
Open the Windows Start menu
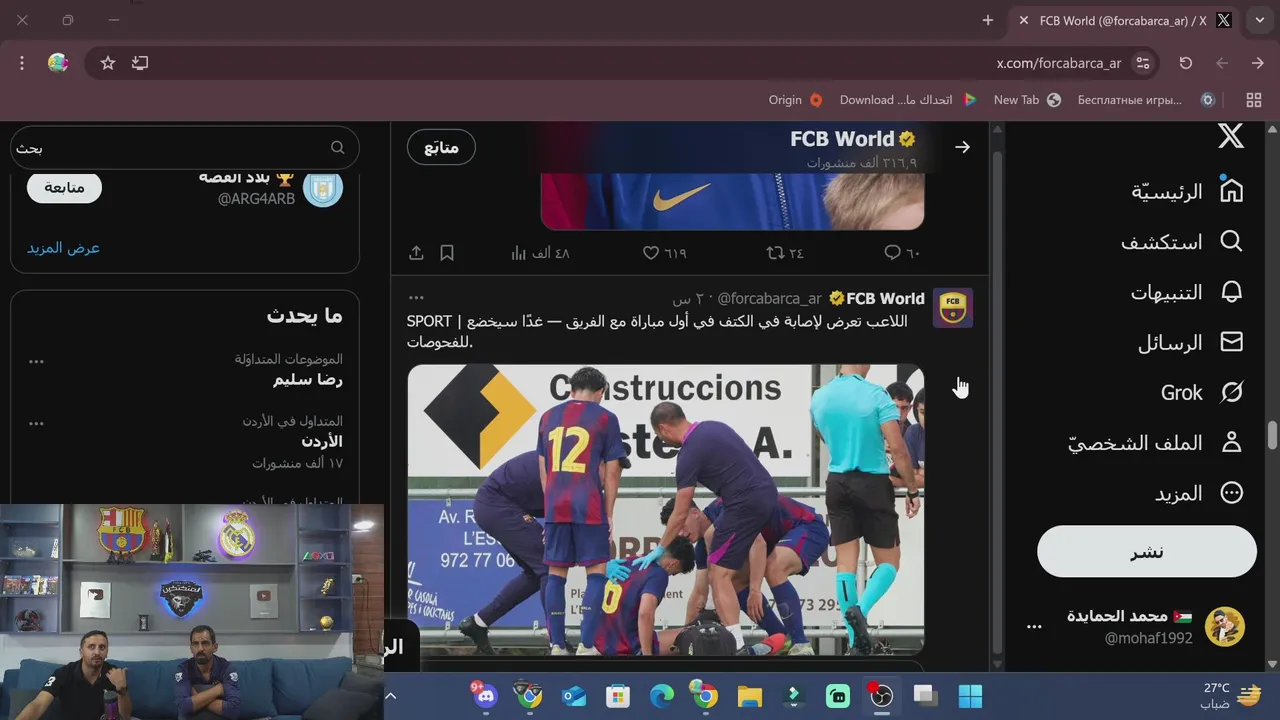(x=970, y=695)
